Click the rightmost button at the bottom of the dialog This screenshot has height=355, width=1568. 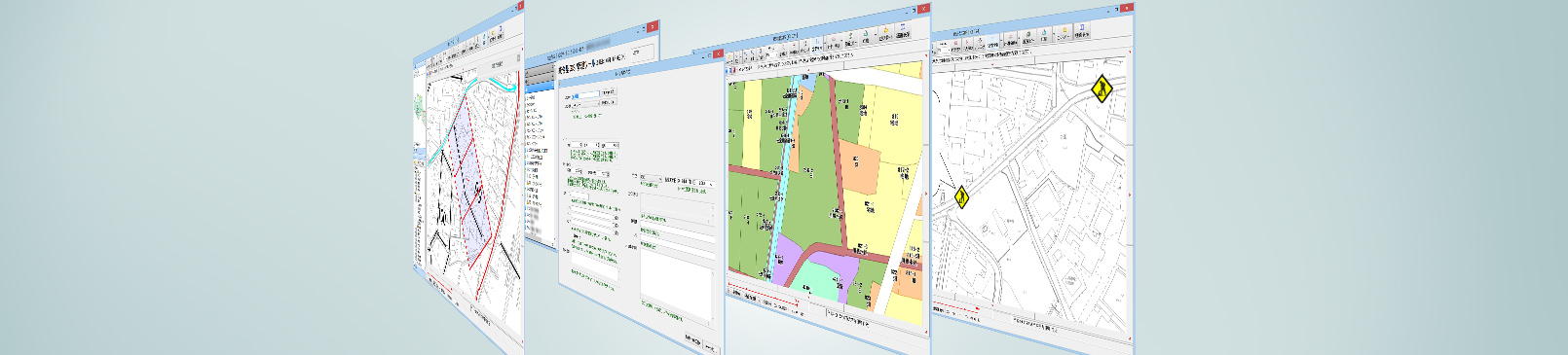711,349
